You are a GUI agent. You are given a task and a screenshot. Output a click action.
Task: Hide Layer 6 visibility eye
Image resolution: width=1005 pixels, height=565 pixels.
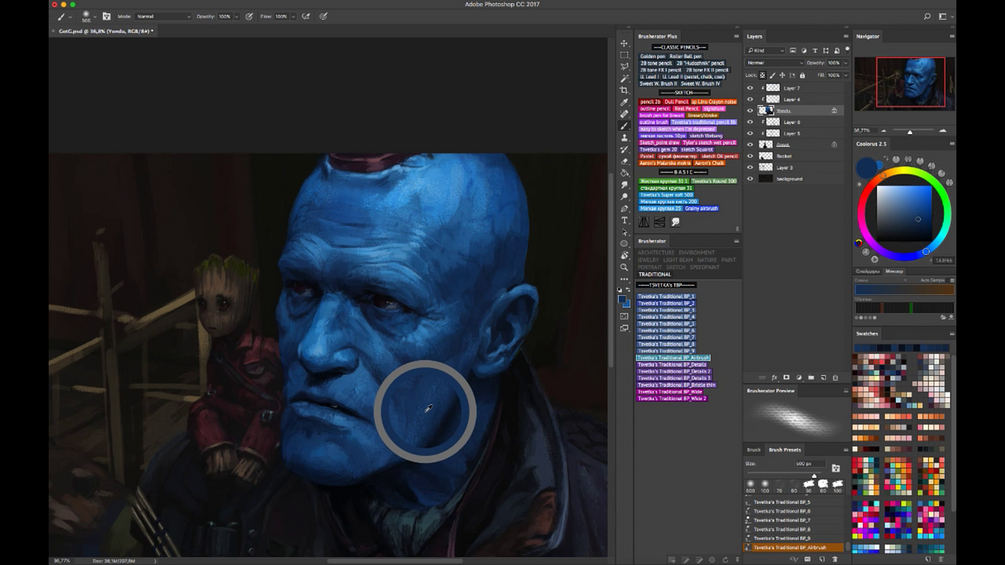[x=750, y=122]
